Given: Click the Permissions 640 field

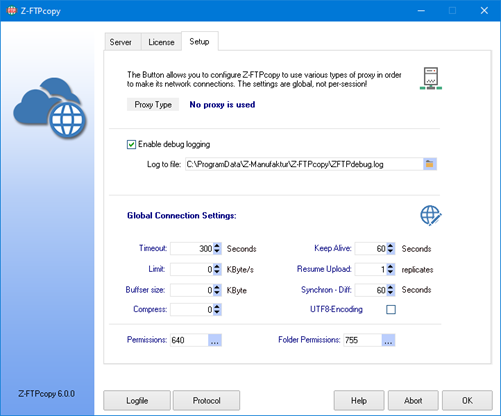Looking at the screenshot, I should coord(189,340).
